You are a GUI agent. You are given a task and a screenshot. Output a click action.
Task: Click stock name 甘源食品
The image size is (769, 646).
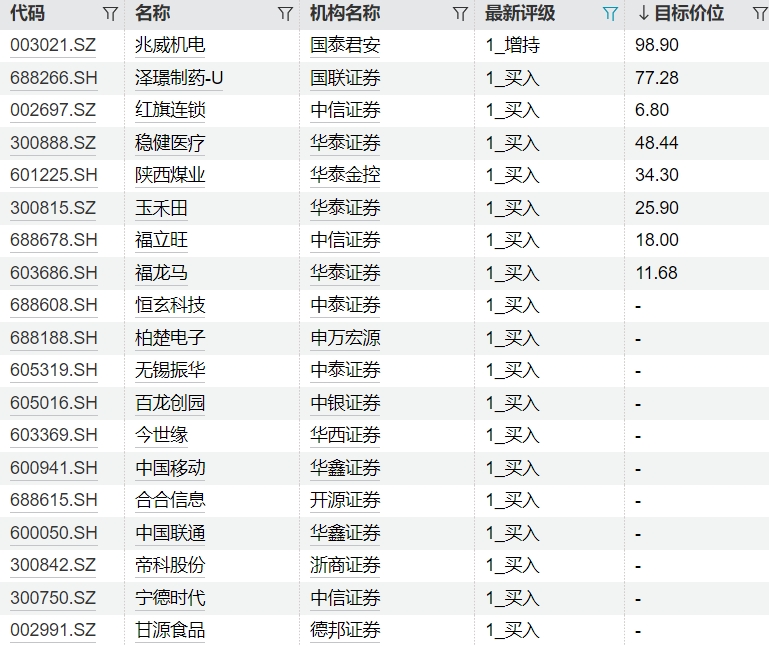[x=170, y=630]
